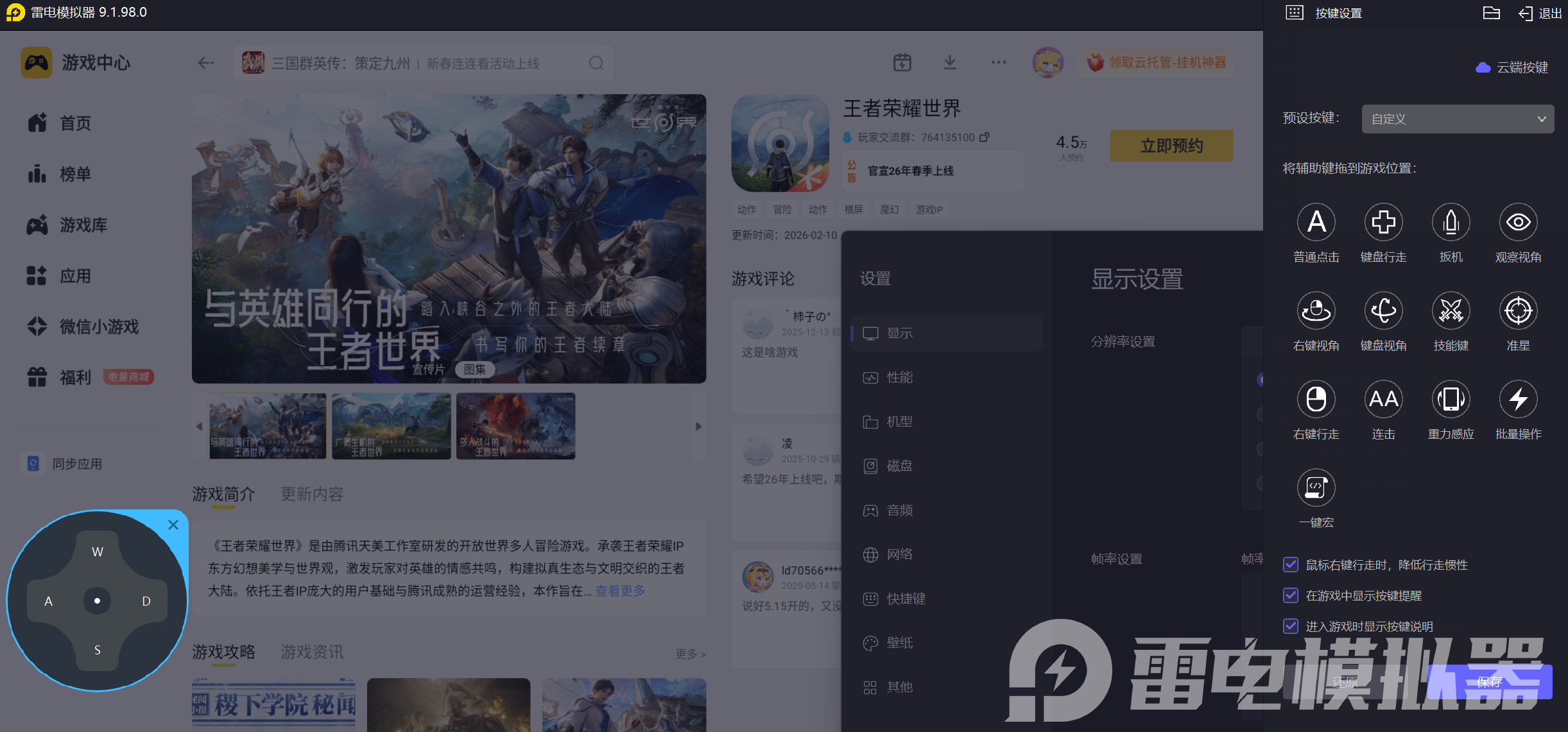The width and height of the screenshot is (1568, 732).
Task: Select the 观察视角 eye icon
Action: click(1518, 223)
